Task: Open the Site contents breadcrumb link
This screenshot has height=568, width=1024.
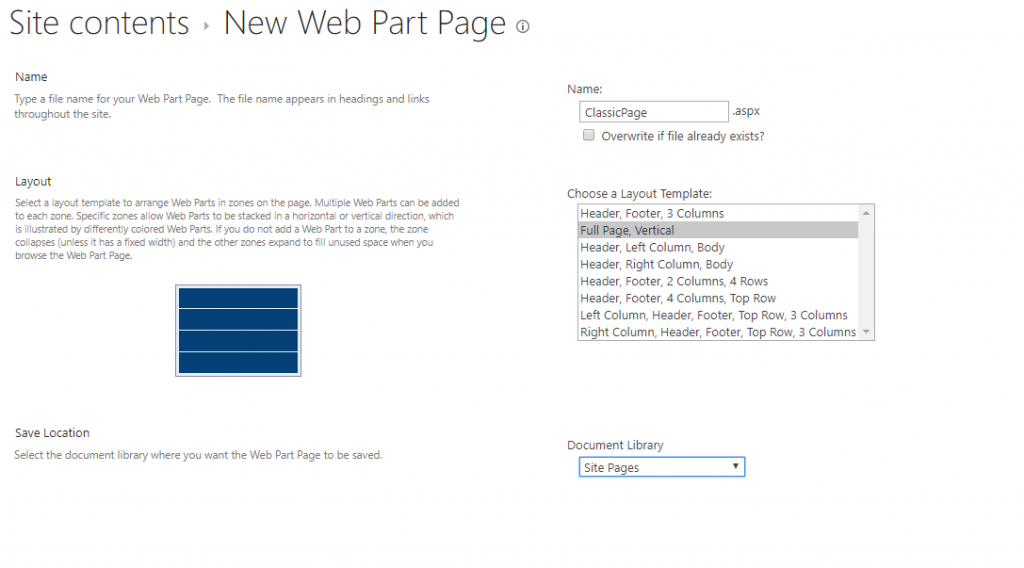Action: tap(99, 23)
